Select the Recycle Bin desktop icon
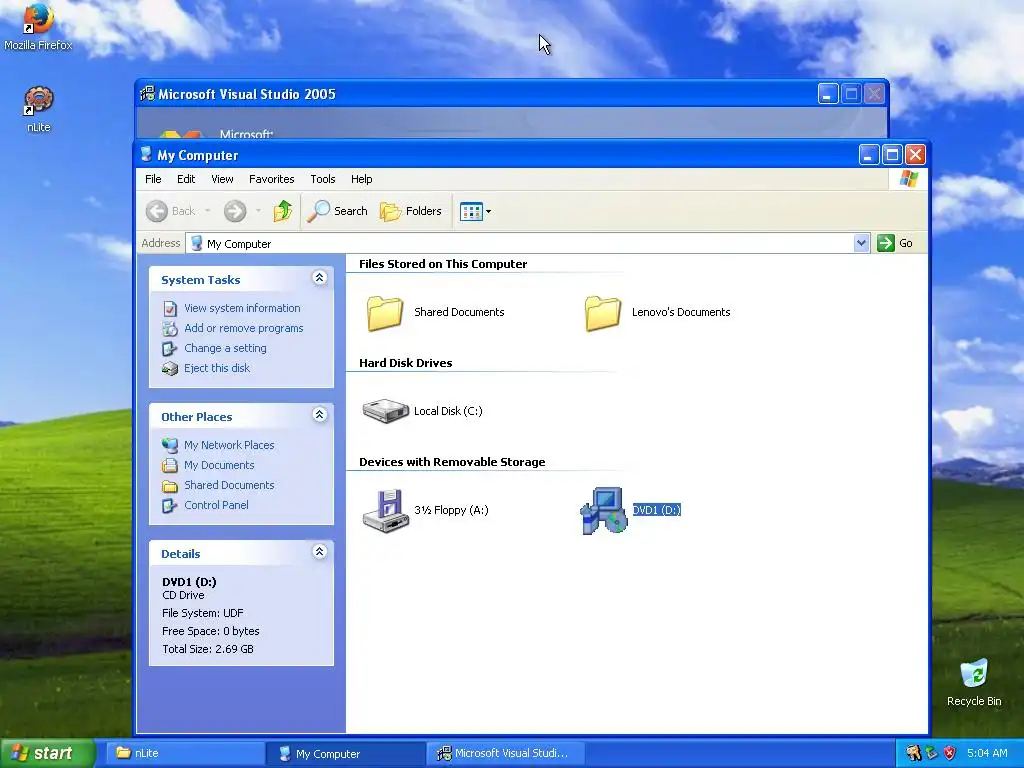 pyautogui.click(x=974, y=683)
